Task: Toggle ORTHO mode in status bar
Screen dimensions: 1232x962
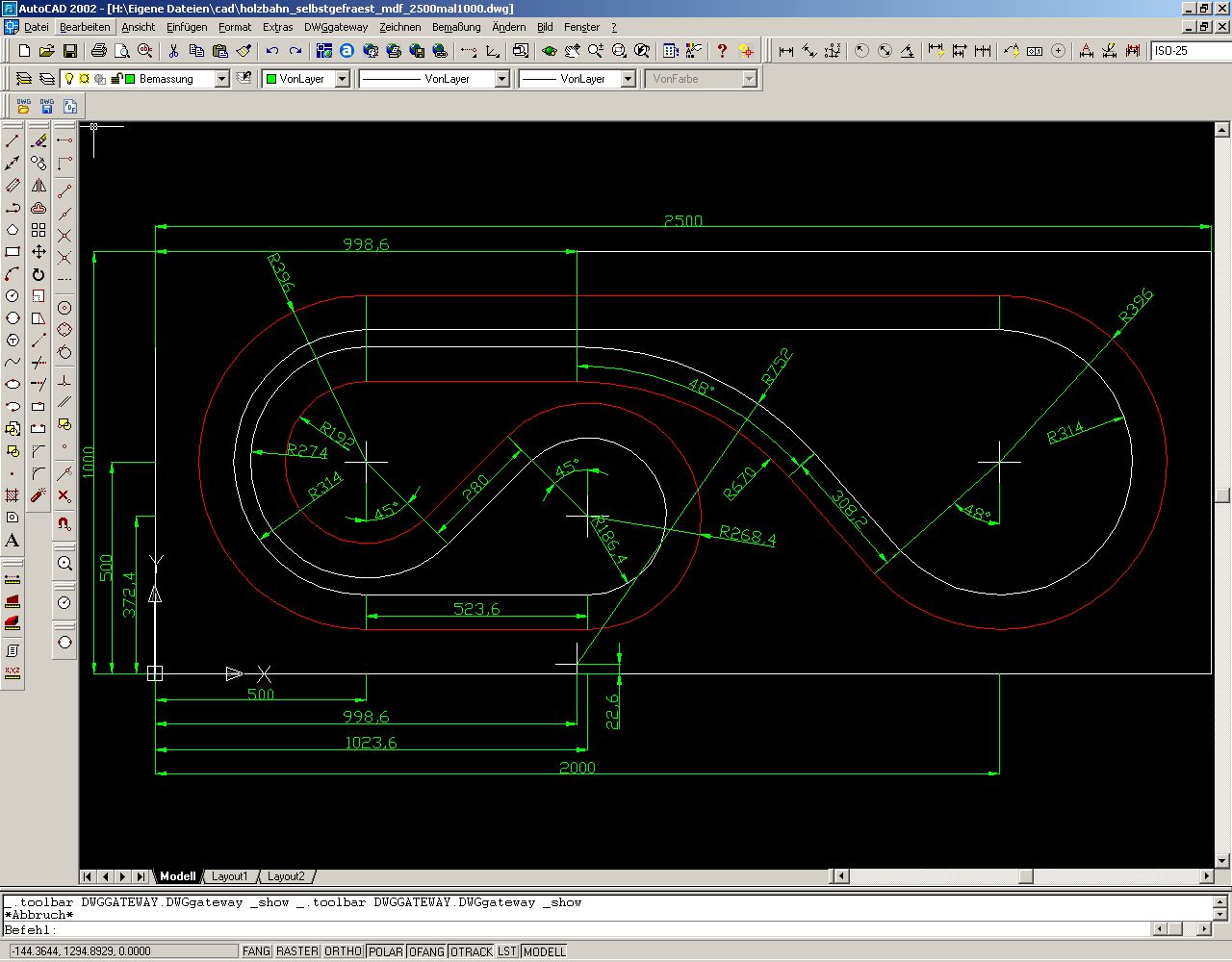Action: pyautogui.click(x=343, y=951)
